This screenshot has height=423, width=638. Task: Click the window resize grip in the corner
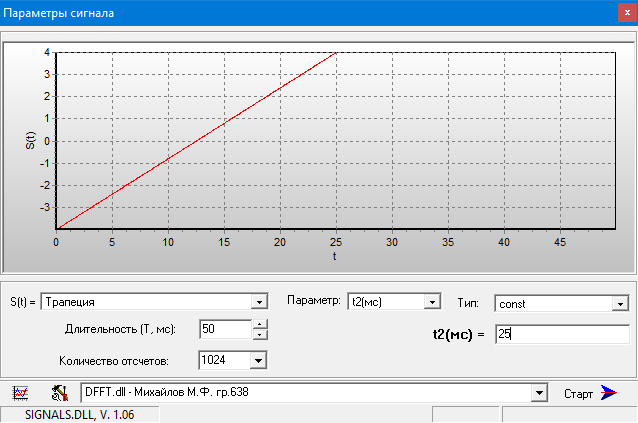coord(630,416)
